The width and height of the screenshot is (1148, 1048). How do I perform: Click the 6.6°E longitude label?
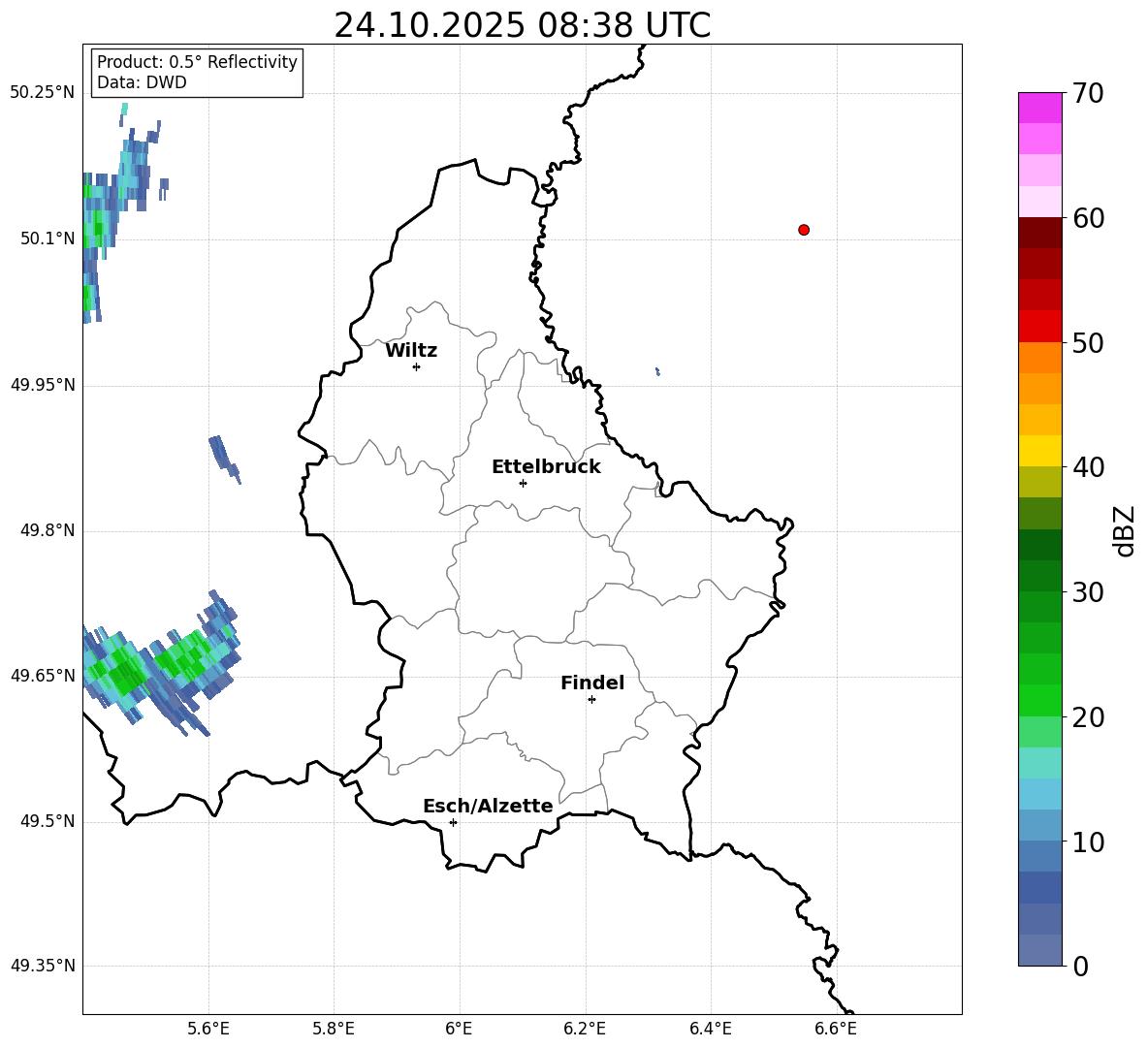[836, 1029]
